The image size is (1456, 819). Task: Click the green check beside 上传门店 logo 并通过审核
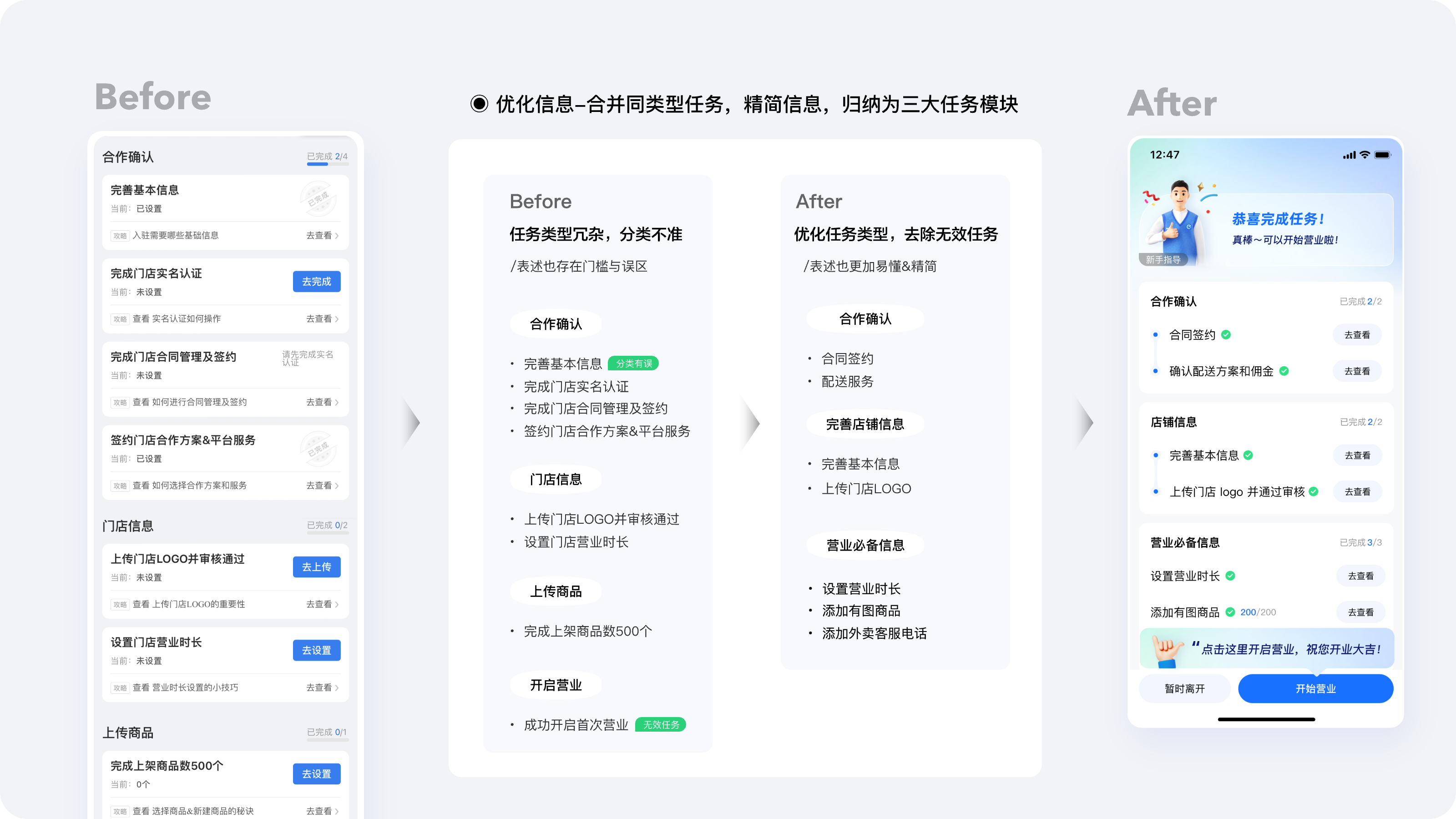click(1314, 492)
